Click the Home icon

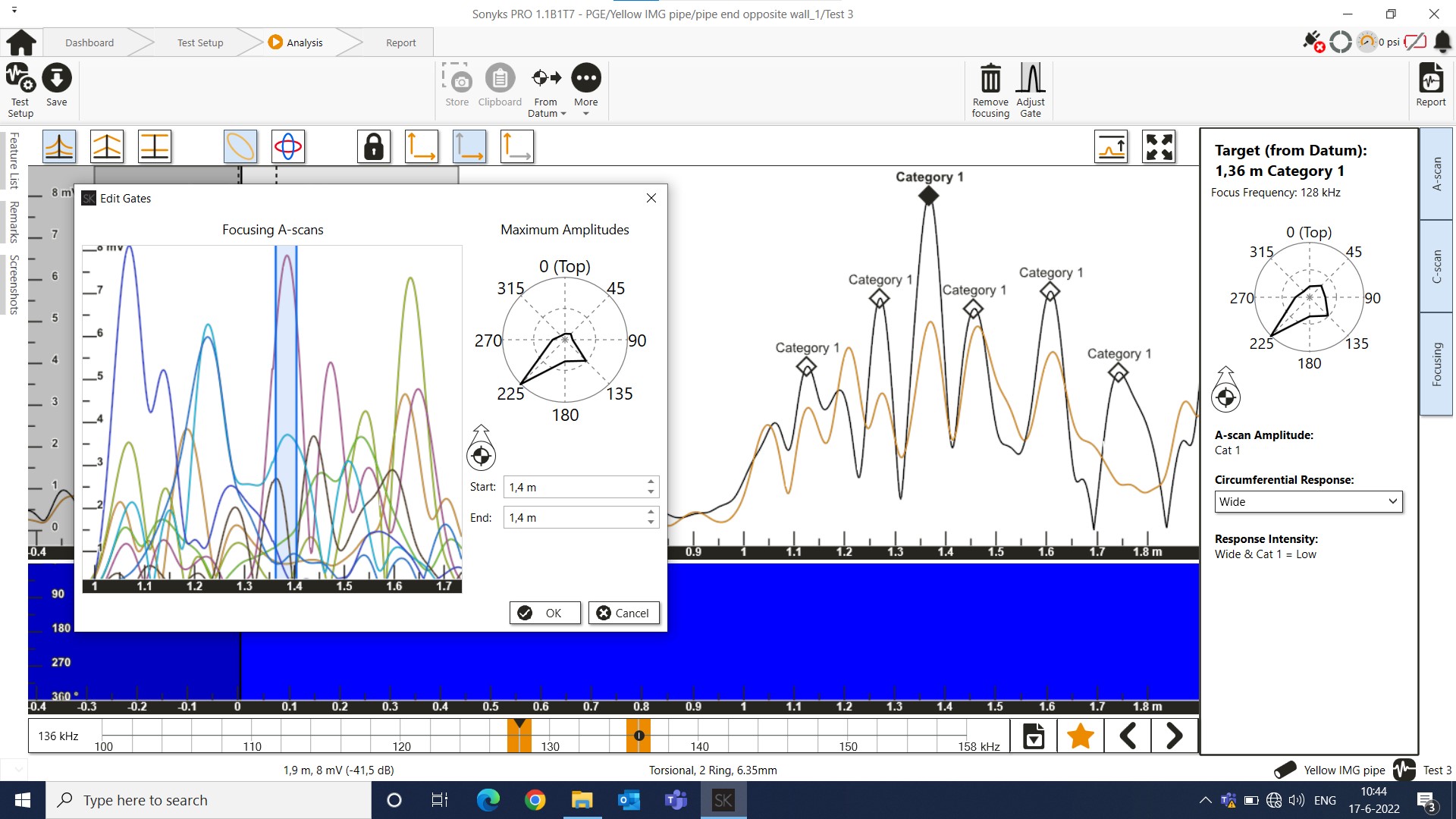point(21,42)
